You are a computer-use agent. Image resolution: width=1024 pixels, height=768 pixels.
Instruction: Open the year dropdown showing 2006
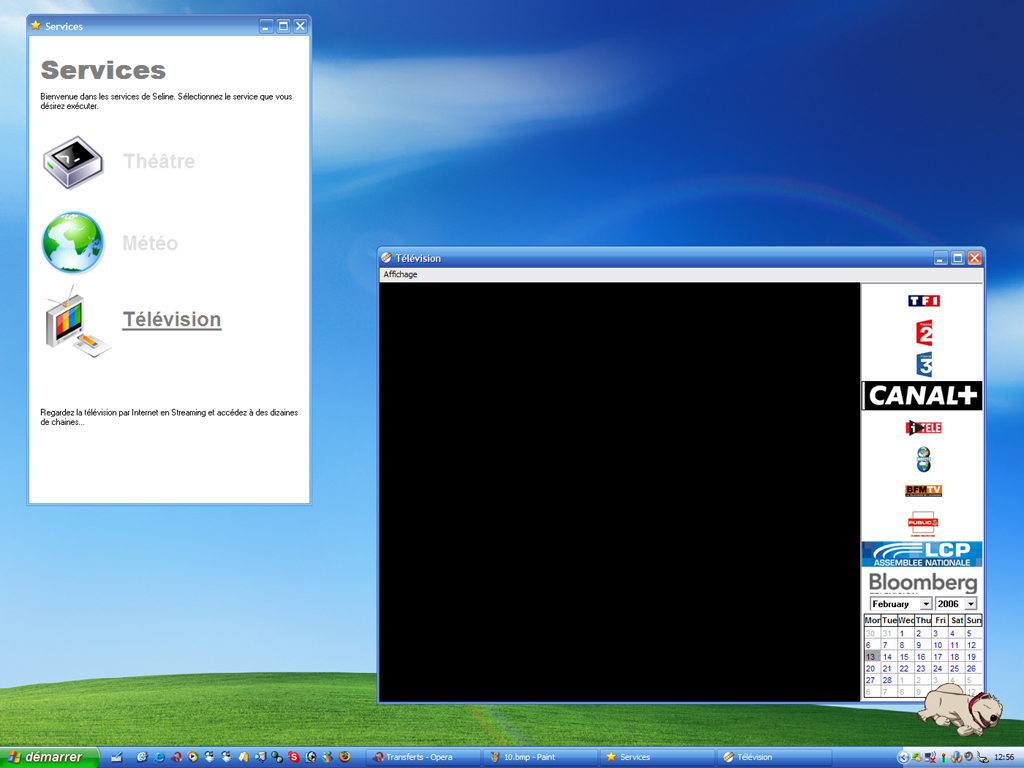tap(956, 604)
